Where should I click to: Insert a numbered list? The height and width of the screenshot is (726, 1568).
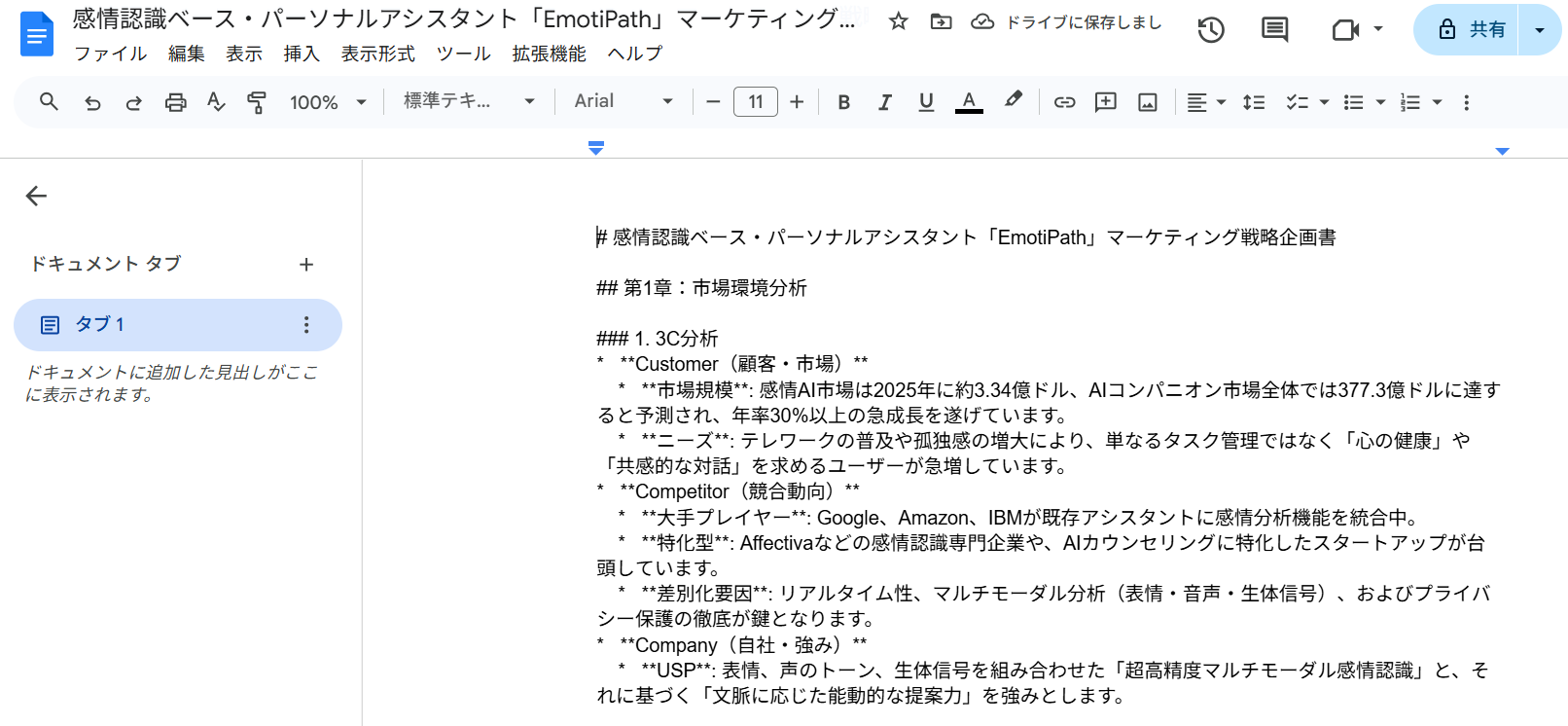(x=1410, y=102)
